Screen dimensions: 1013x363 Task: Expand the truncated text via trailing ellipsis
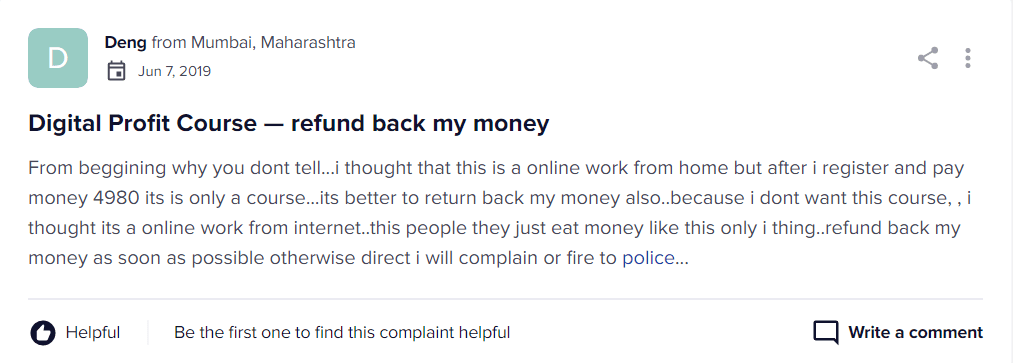point(682,260)
